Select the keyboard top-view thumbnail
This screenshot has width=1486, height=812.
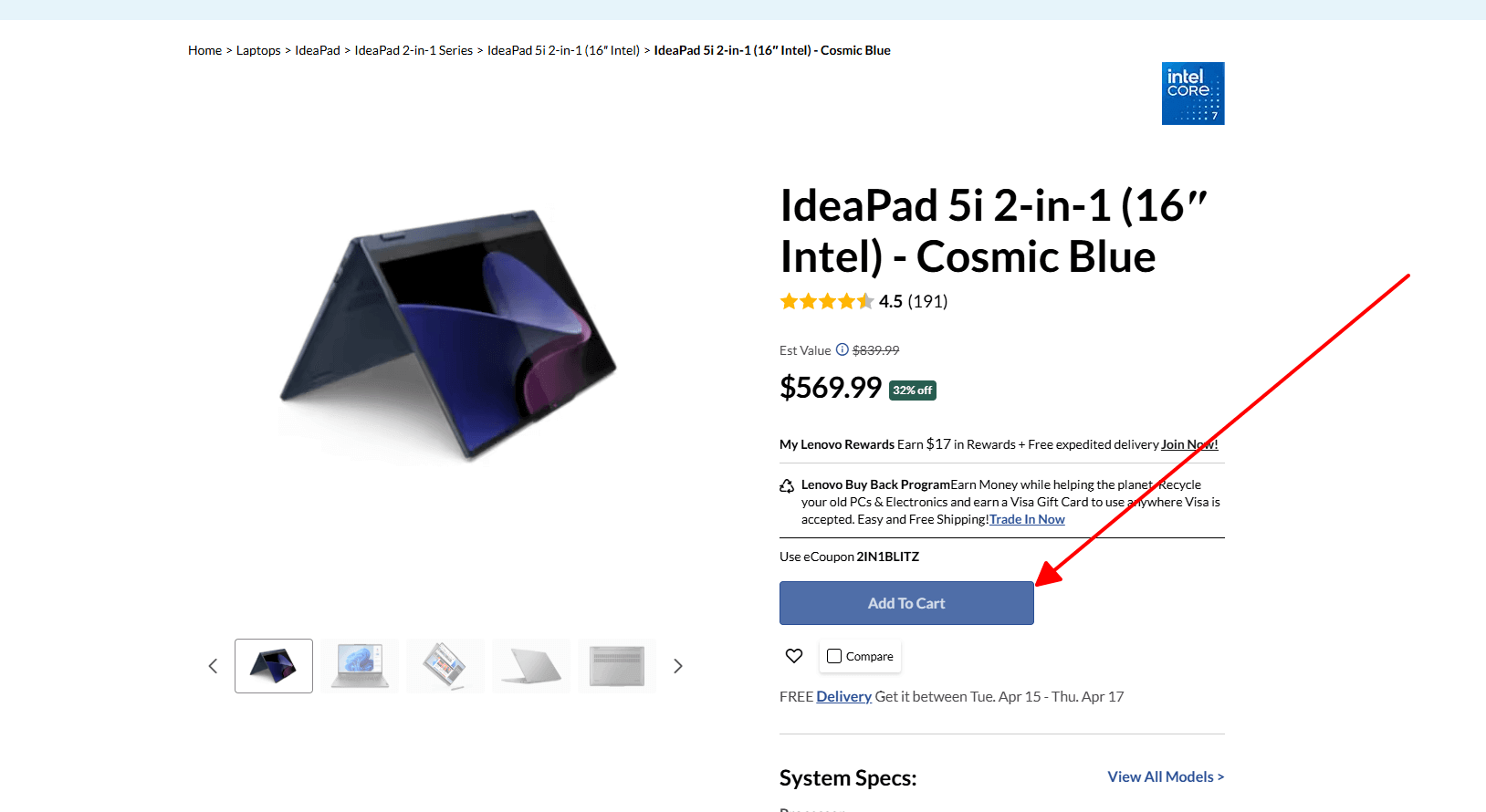pos(616,665)
